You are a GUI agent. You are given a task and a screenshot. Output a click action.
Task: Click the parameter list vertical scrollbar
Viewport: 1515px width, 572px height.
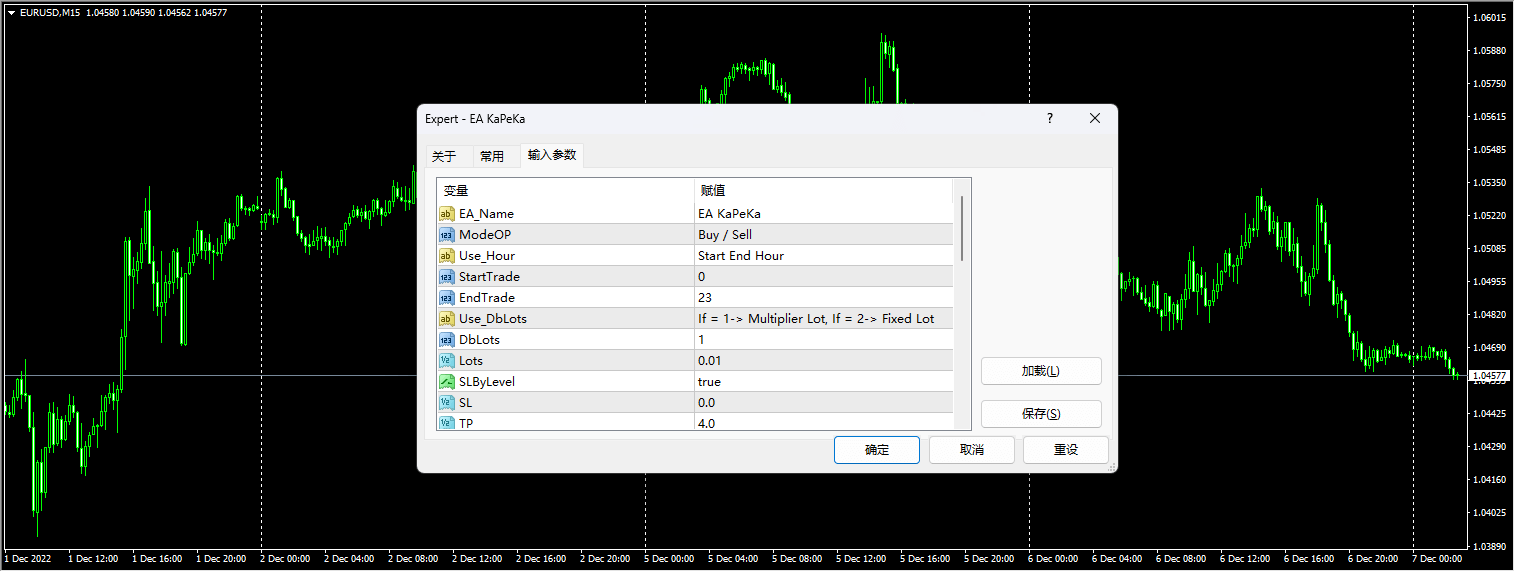tap(962, 228)
